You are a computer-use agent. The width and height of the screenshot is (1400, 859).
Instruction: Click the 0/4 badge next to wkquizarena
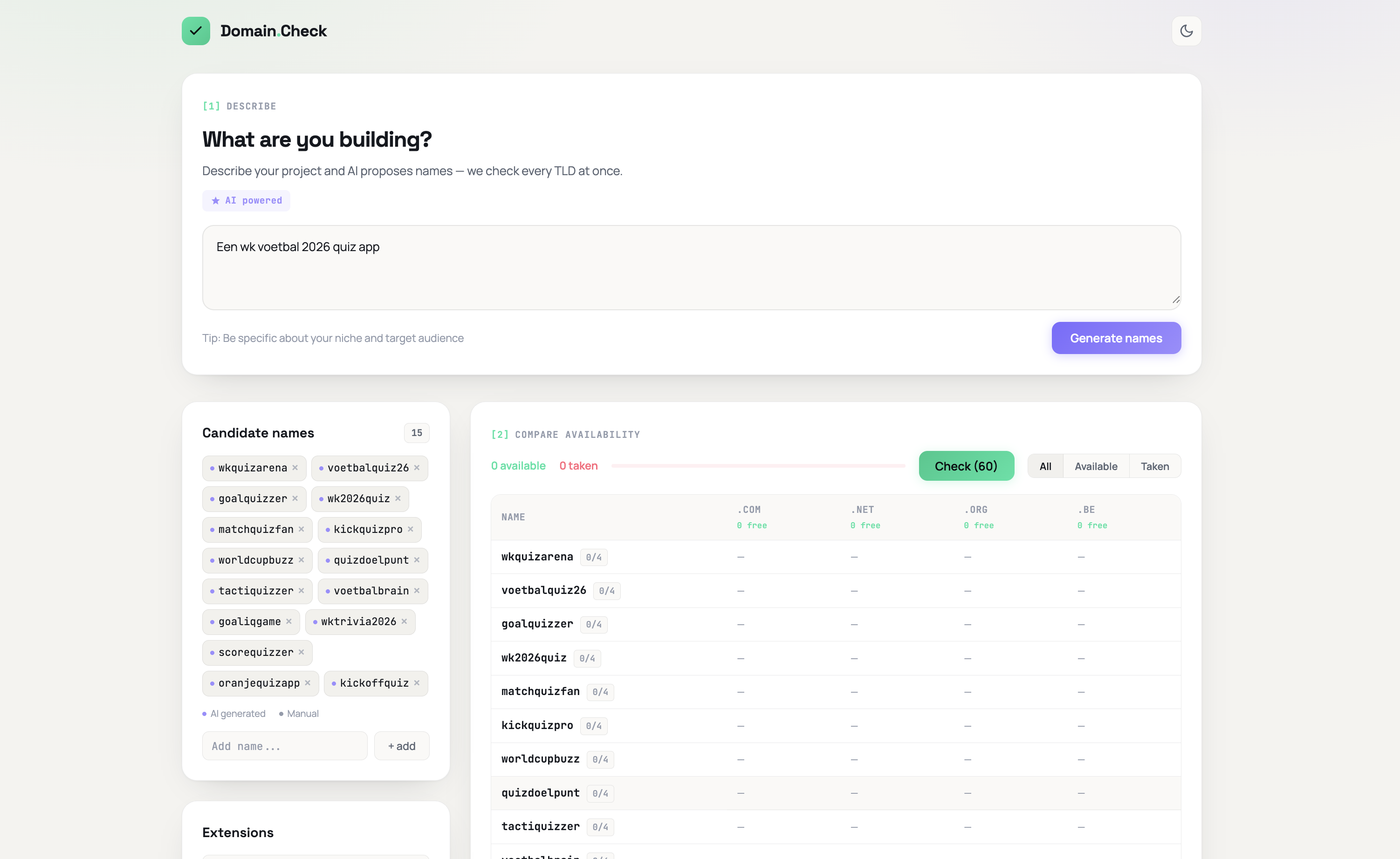pyautogui.click(x=593, y=557)
